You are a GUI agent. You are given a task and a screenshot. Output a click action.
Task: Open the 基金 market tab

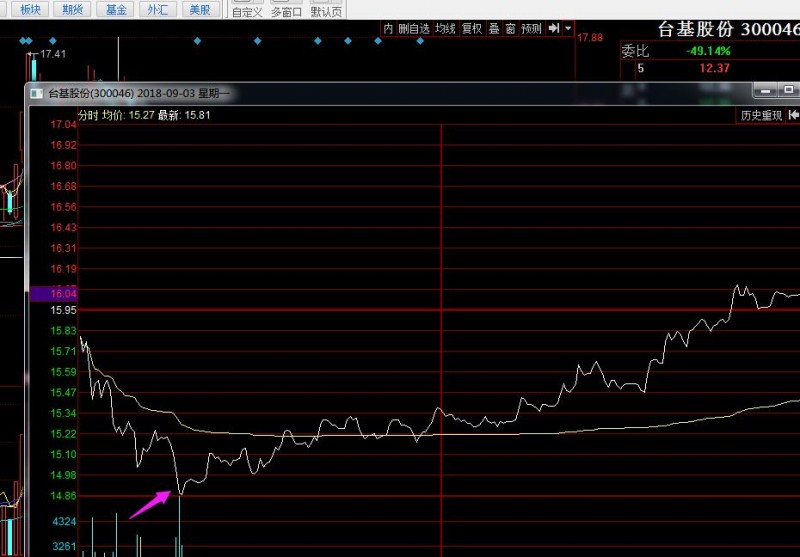pos(115,9)
